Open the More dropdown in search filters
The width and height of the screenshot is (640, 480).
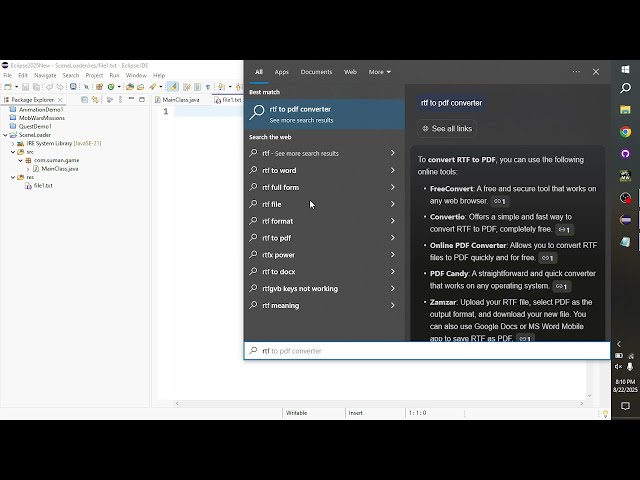coord(380,72)
